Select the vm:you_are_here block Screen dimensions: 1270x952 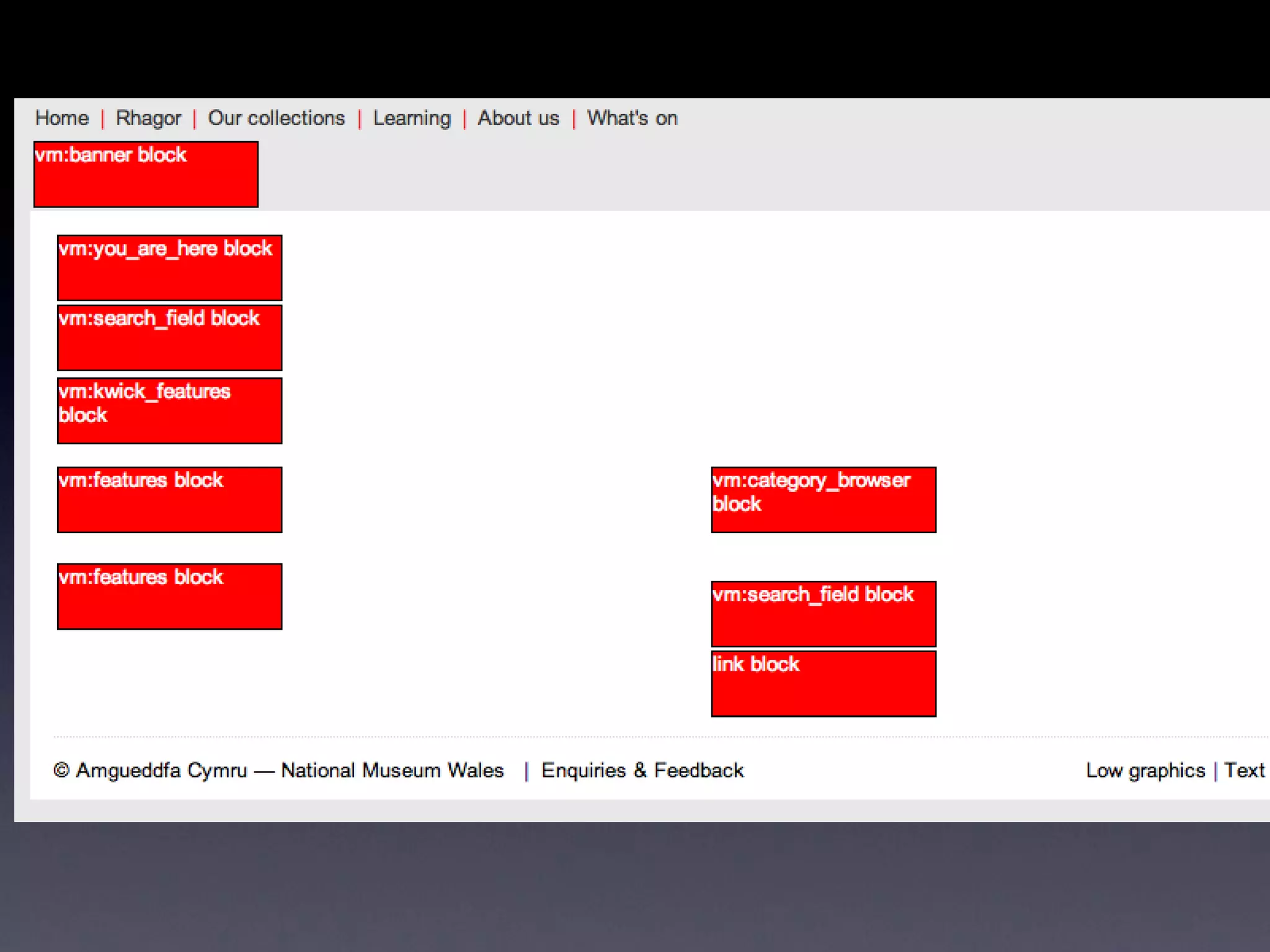click(169, 268)
